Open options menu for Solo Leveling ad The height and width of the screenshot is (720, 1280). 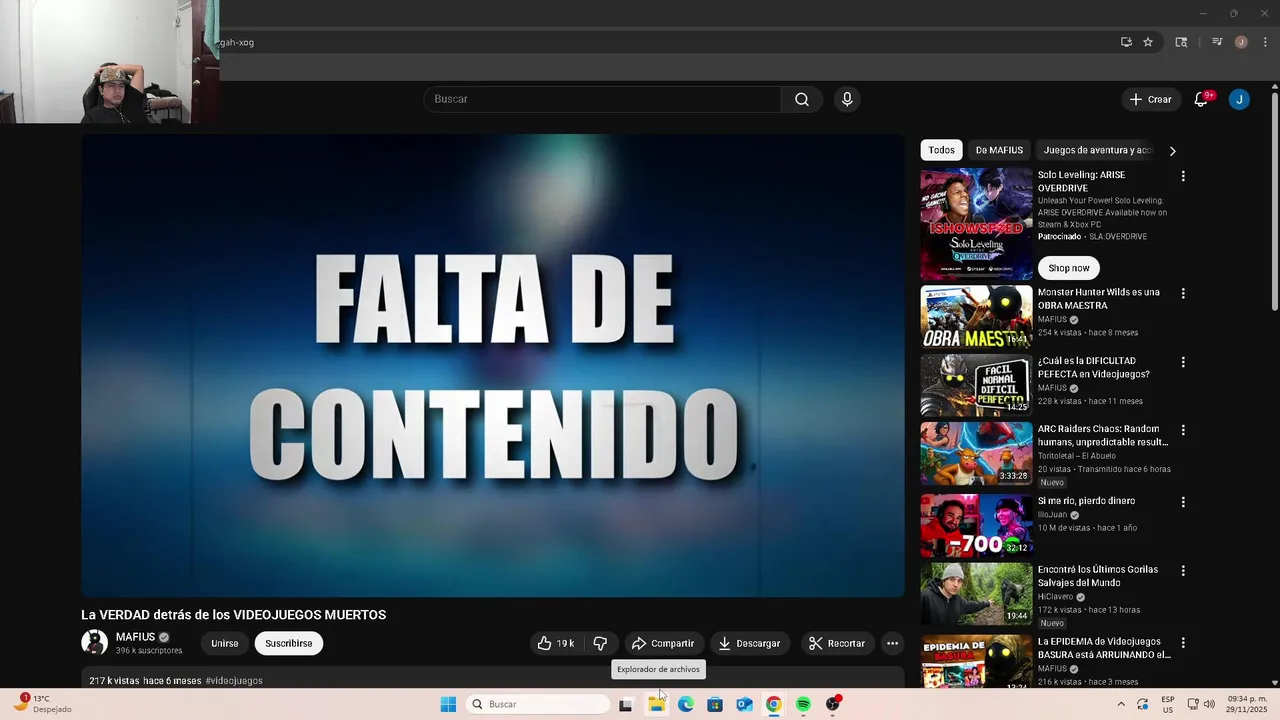click(1183, 176)
